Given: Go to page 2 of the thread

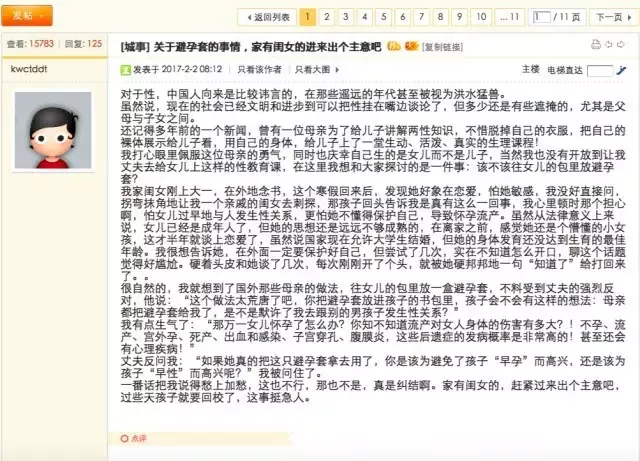Looking at the screenshot, I should point(326,17).
